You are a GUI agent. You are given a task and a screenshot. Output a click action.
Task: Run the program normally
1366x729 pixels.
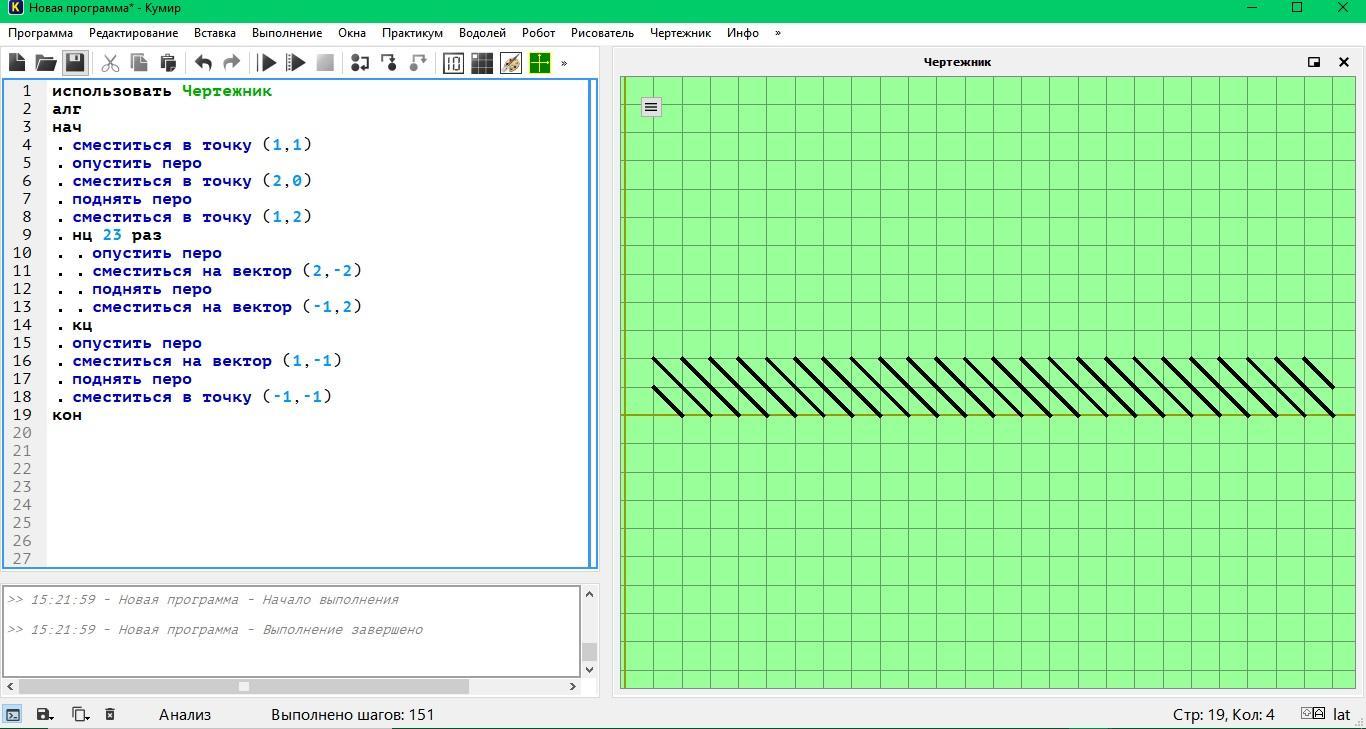pos(267,63)
